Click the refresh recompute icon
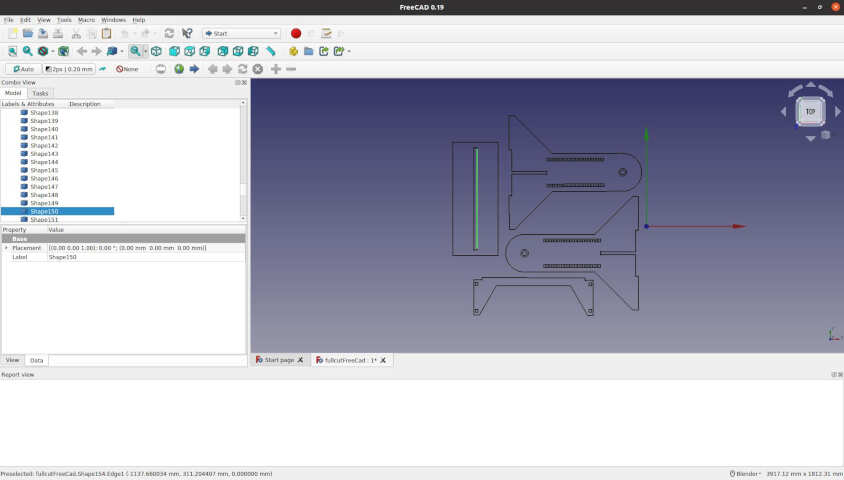Viewport: 844px width, 480px height. click(169, 33)
